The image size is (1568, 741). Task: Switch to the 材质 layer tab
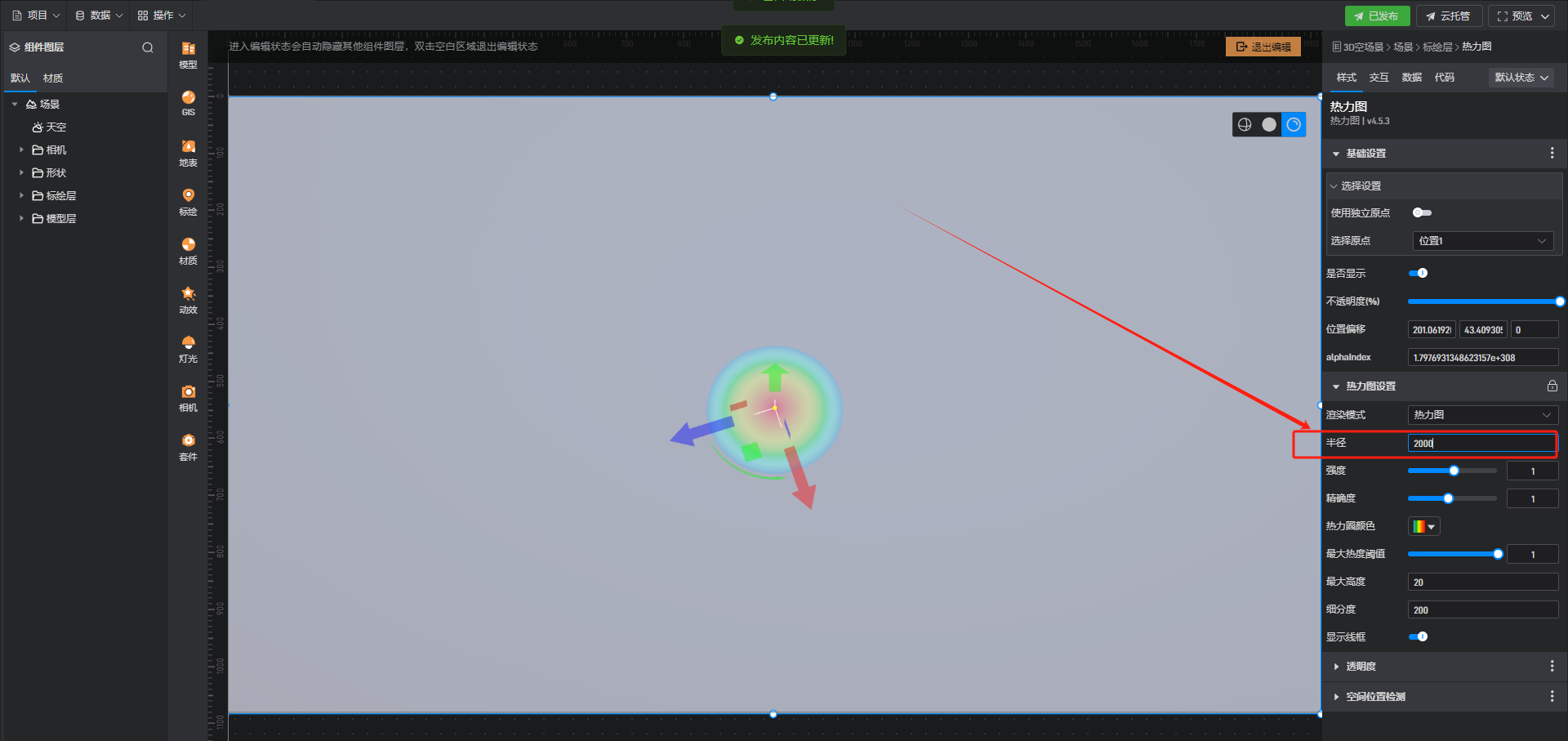(x=53, y=78)
